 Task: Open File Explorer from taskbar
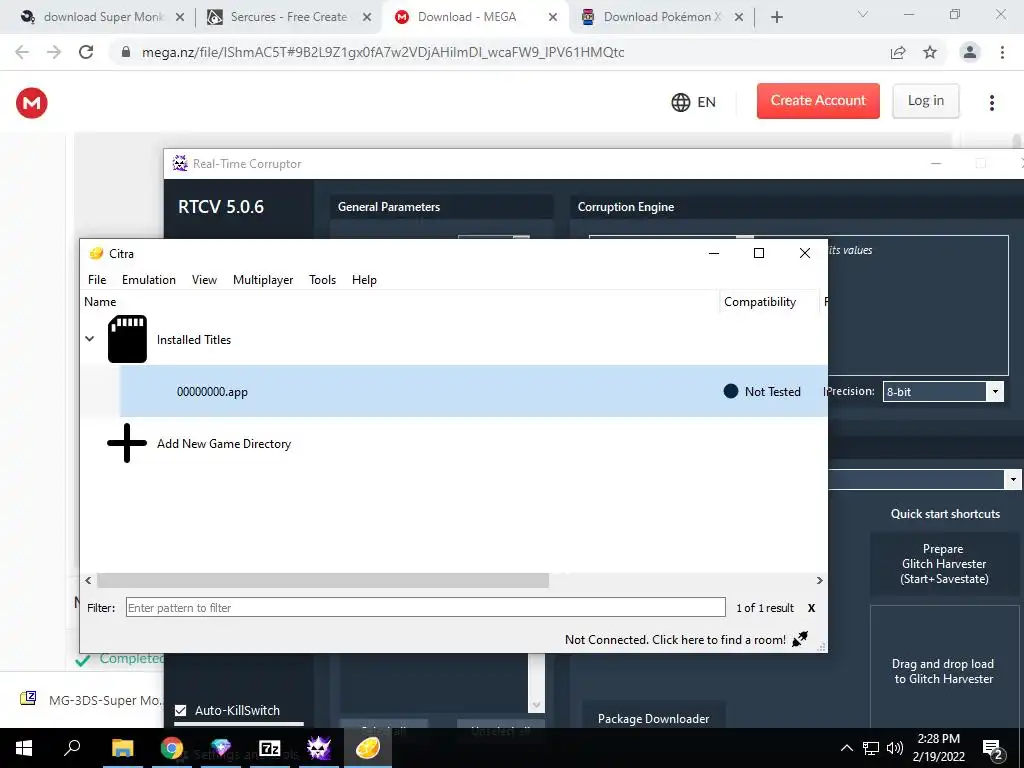[x=122, y=748]
